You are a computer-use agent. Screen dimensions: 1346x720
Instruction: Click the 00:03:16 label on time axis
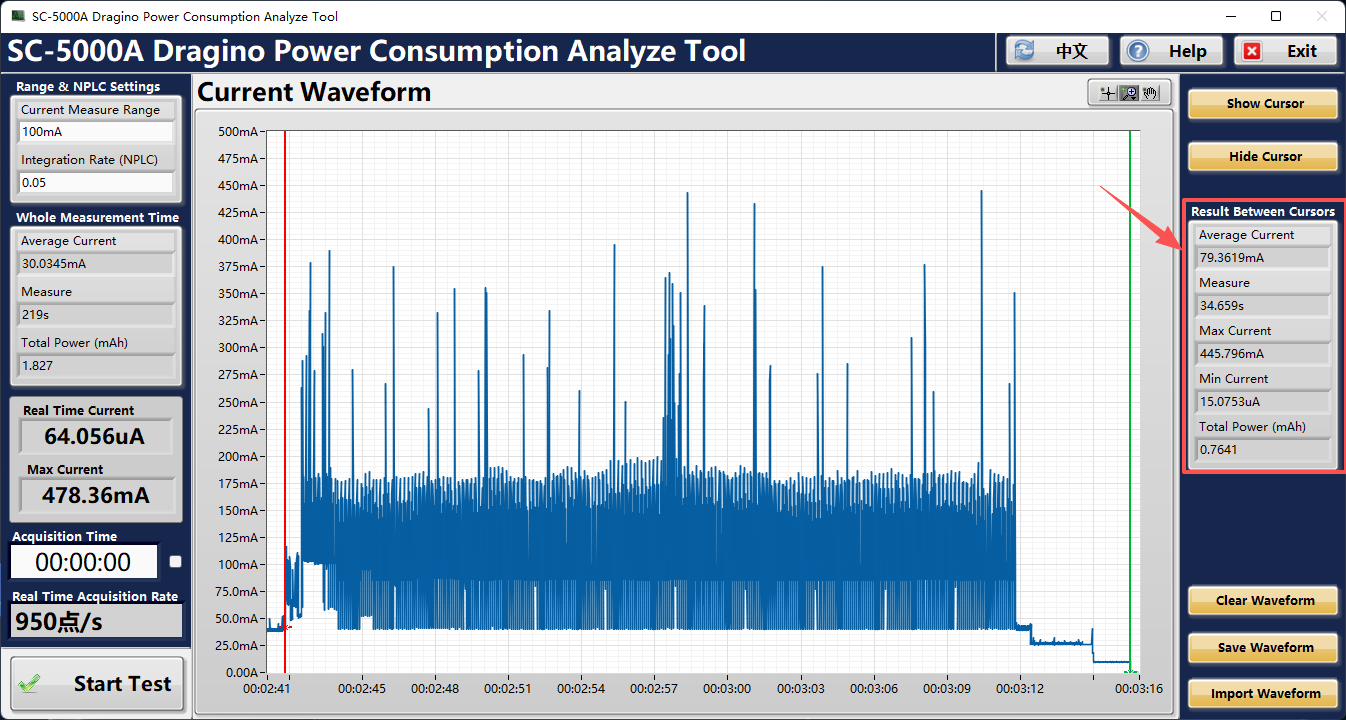click(1139, 689)
